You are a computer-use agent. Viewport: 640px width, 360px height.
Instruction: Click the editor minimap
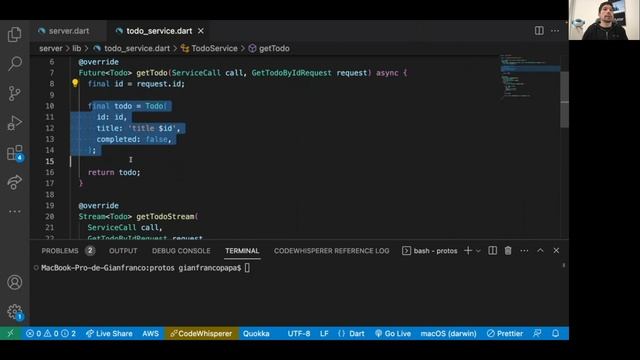click(x=529, y=76)
